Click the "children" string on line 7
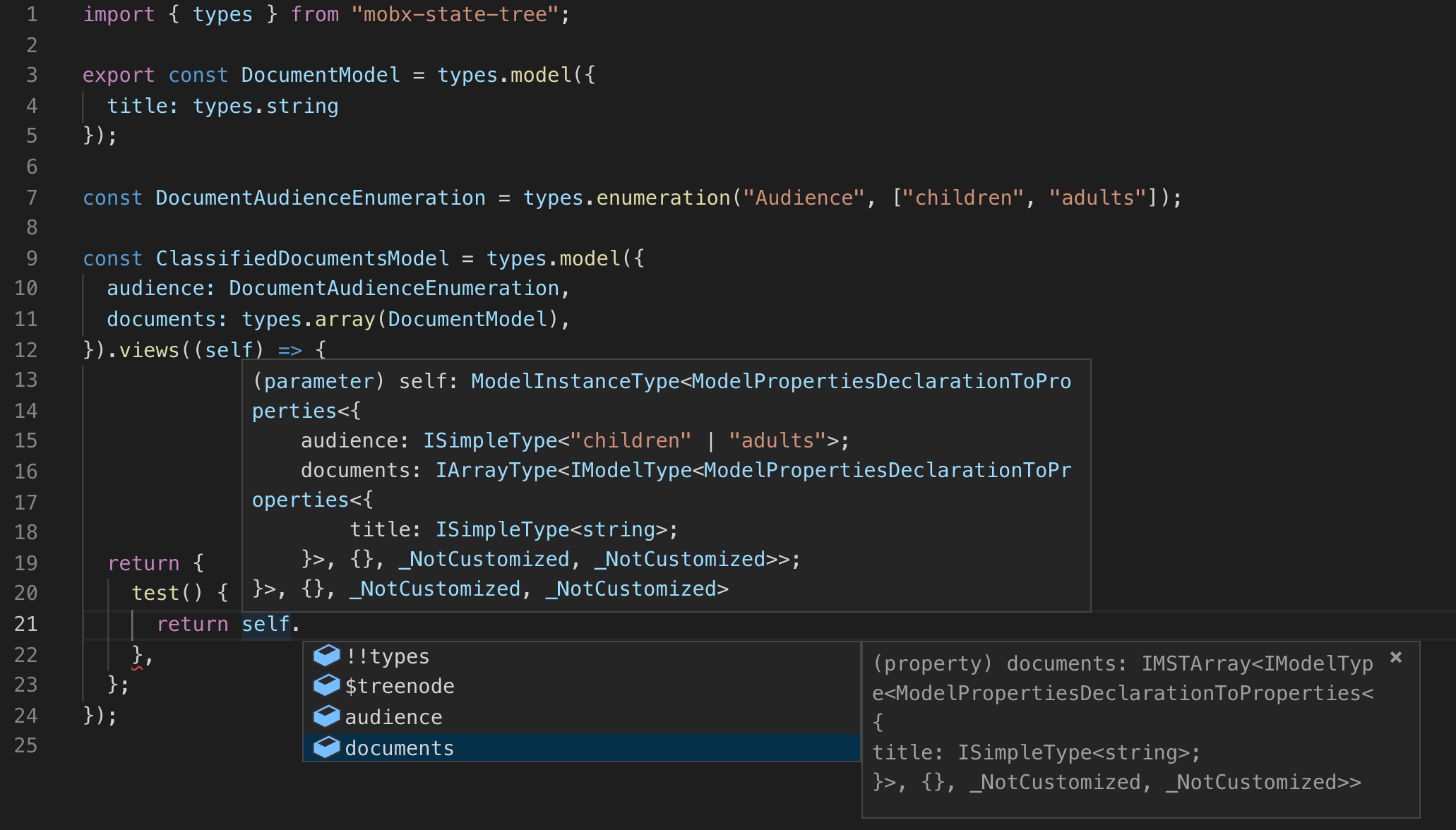Screen dimensions: 1456x830 (963, 198)
